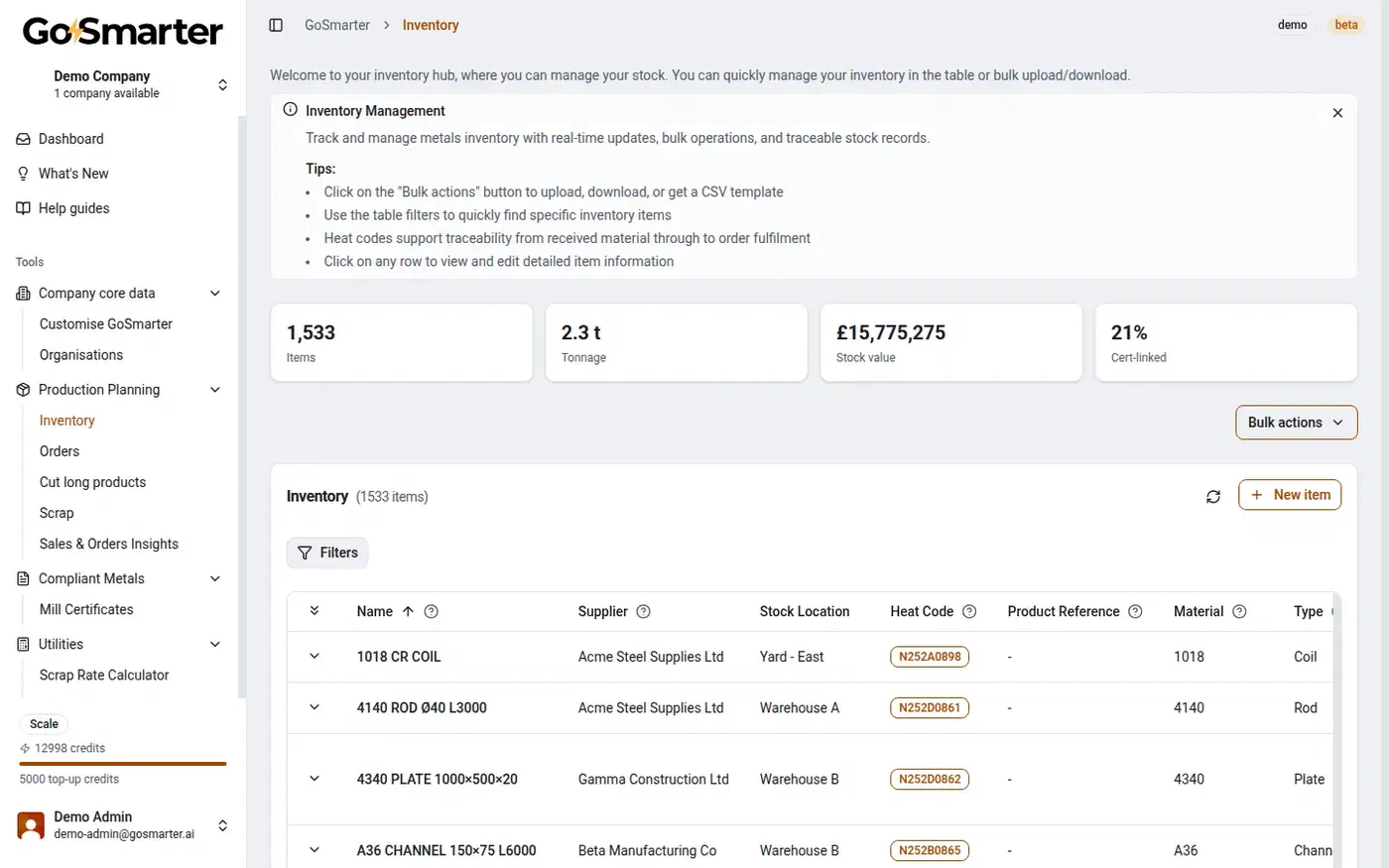Click "Gamma Construction Ltd" supplier cell
This screenshot has width=1389, height=868.
654,780
